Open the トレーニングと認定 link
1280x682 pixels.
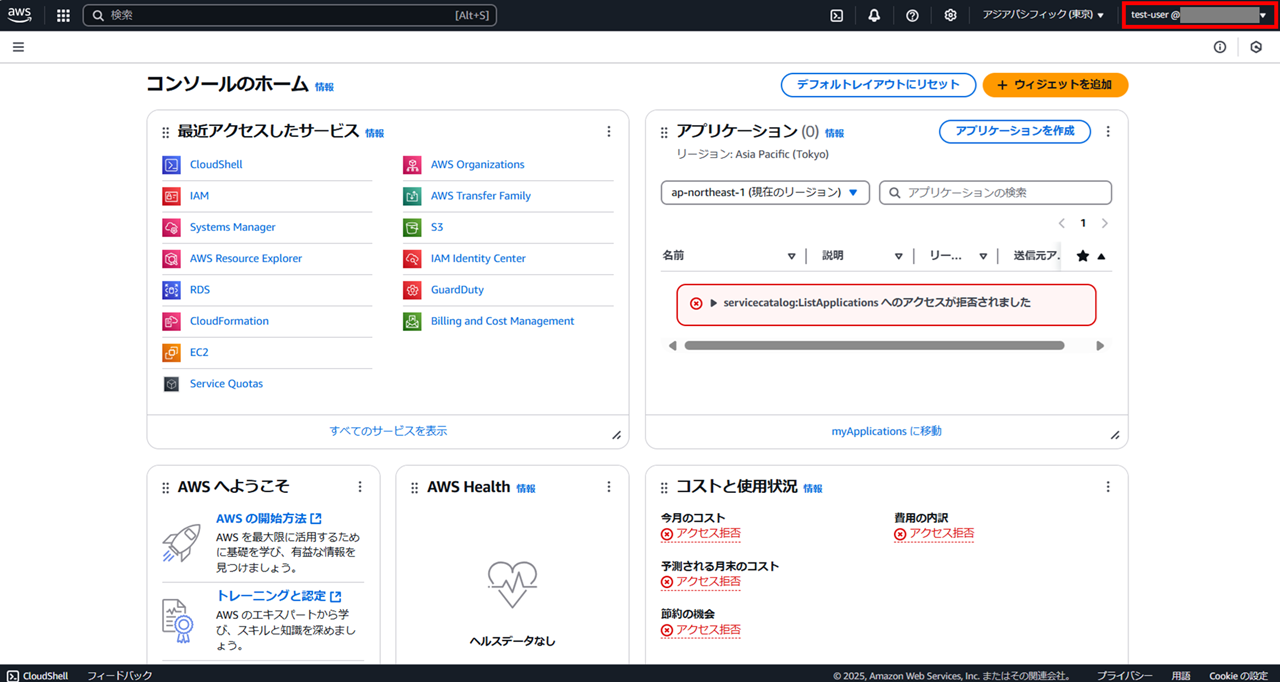(279, 596)
